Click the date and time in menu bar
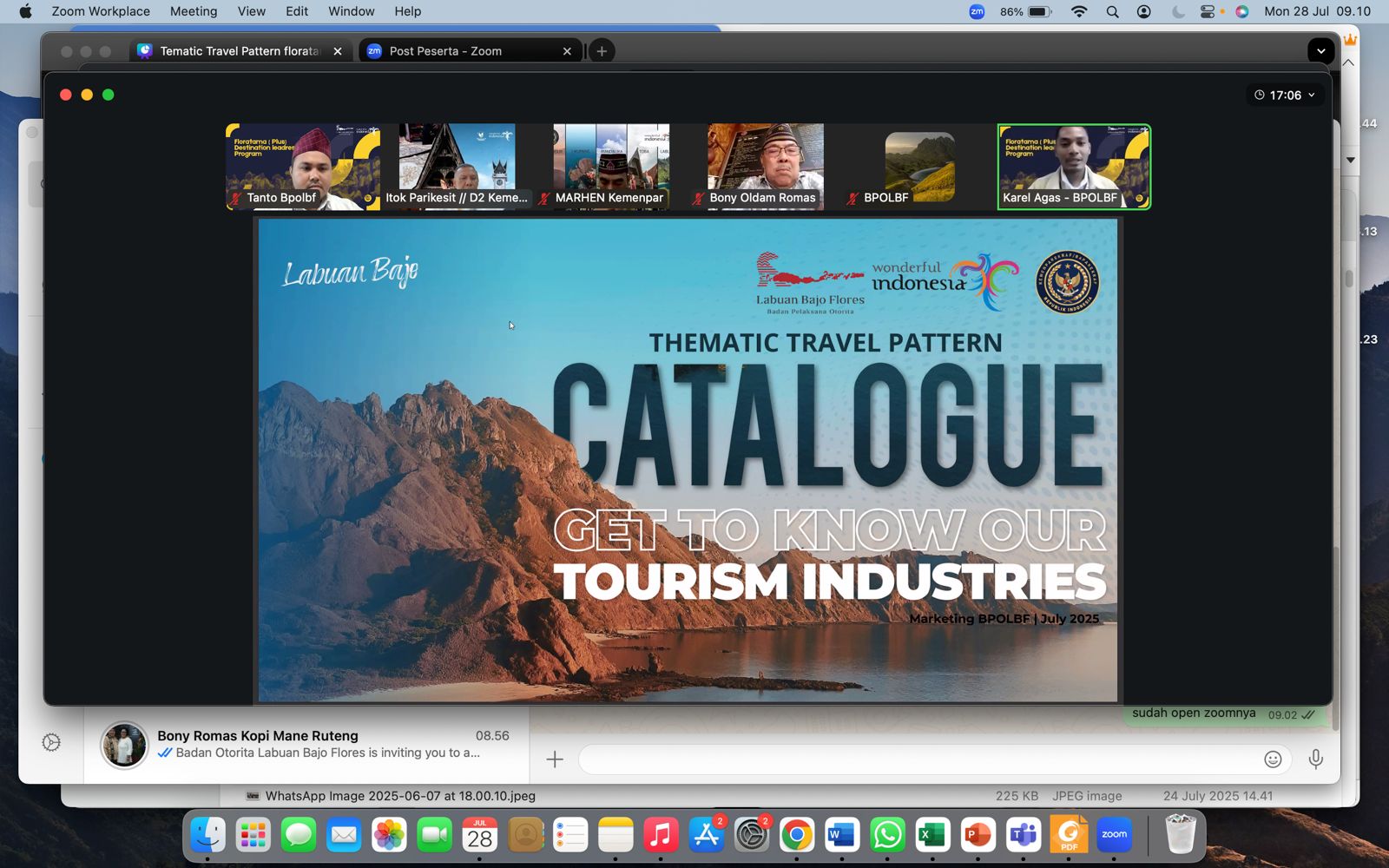 pyautogui.click(x=1317, y=11)
